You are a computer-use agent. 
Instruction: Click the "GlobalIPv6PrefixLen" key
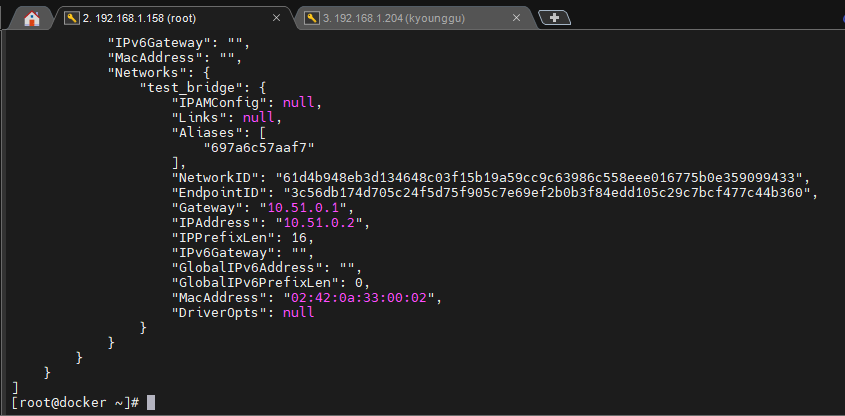(x=256, y=283)
